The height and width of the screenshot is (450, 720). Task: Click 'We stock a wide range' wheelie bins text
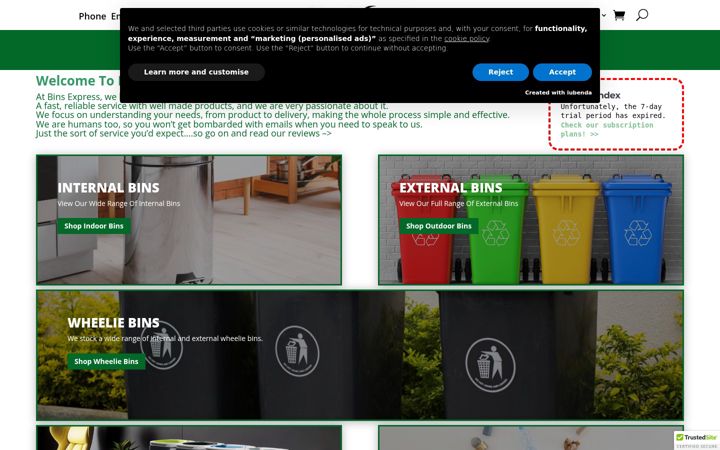coord(165,338)
